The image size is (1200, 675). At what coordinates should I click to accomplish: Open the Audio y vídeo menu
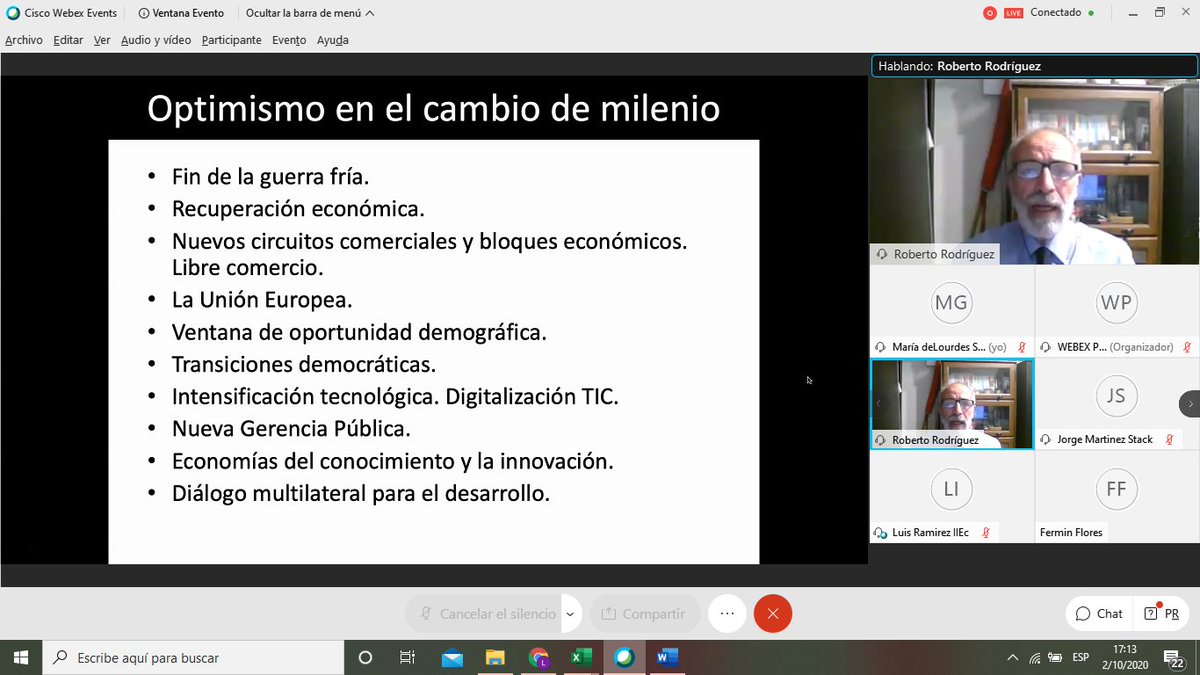point(156,40)
